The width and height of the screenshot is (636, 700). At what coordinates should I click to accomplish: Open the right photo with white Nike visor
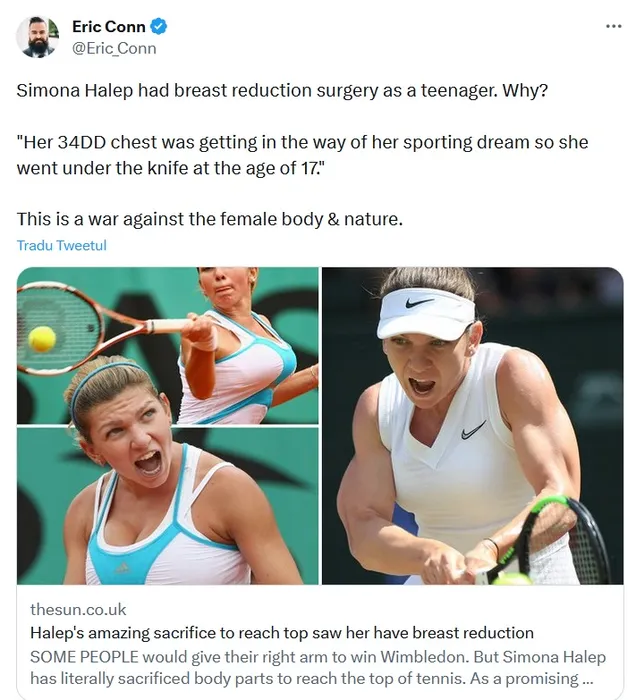(x=473, y=426)
